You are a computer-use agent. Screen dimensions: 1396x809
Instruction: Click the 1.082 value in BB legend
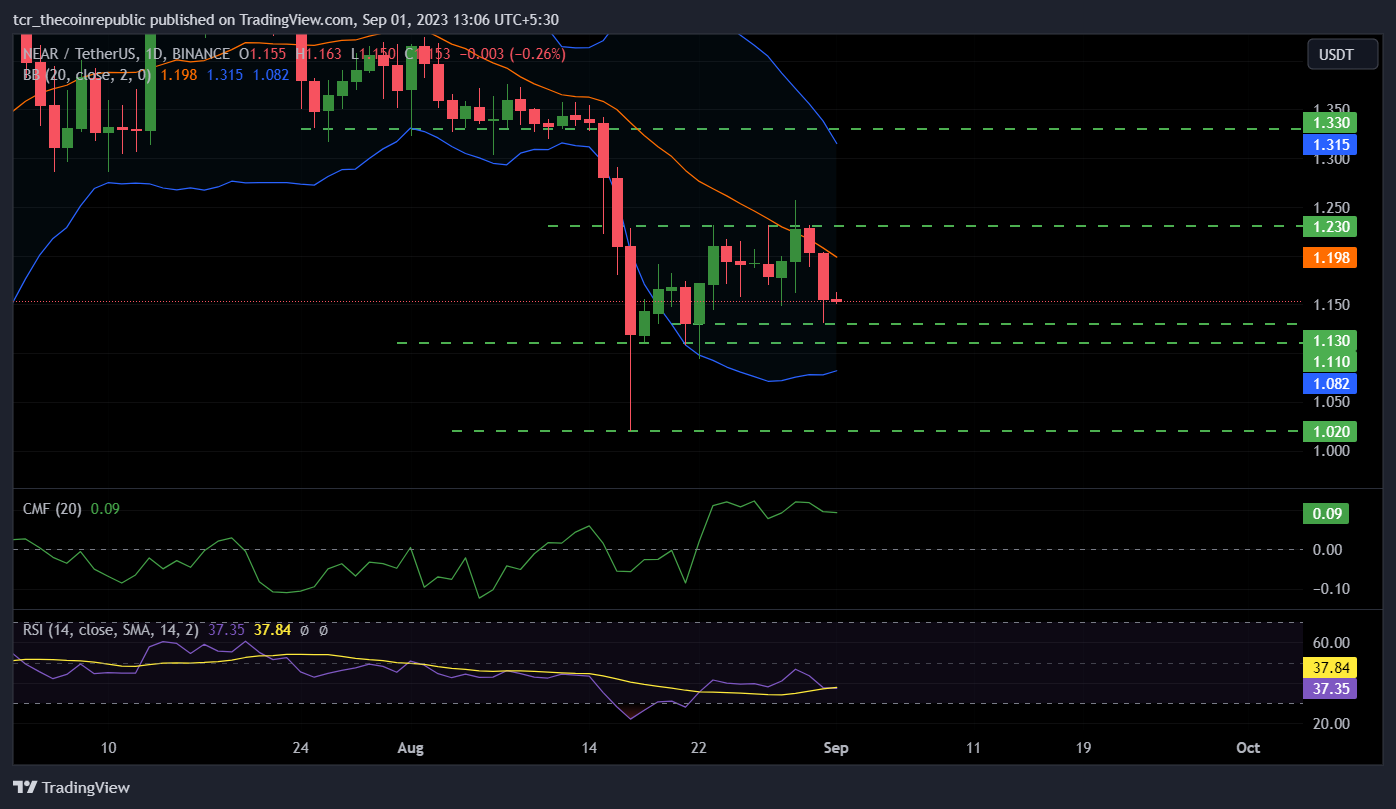[270, 73]
